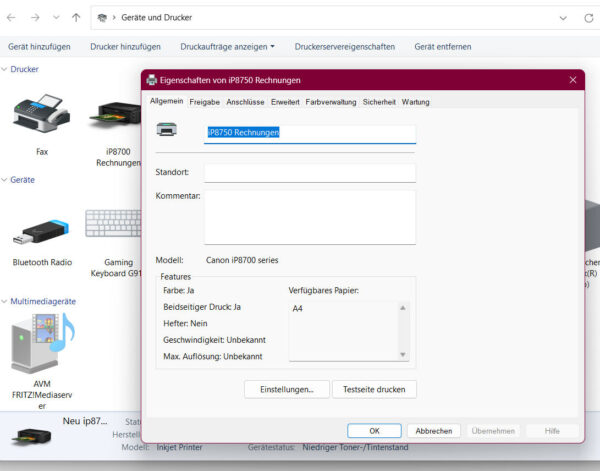The image size is (600, 471).
Task: Select A4 in the paper list
Action: (297, 308)
